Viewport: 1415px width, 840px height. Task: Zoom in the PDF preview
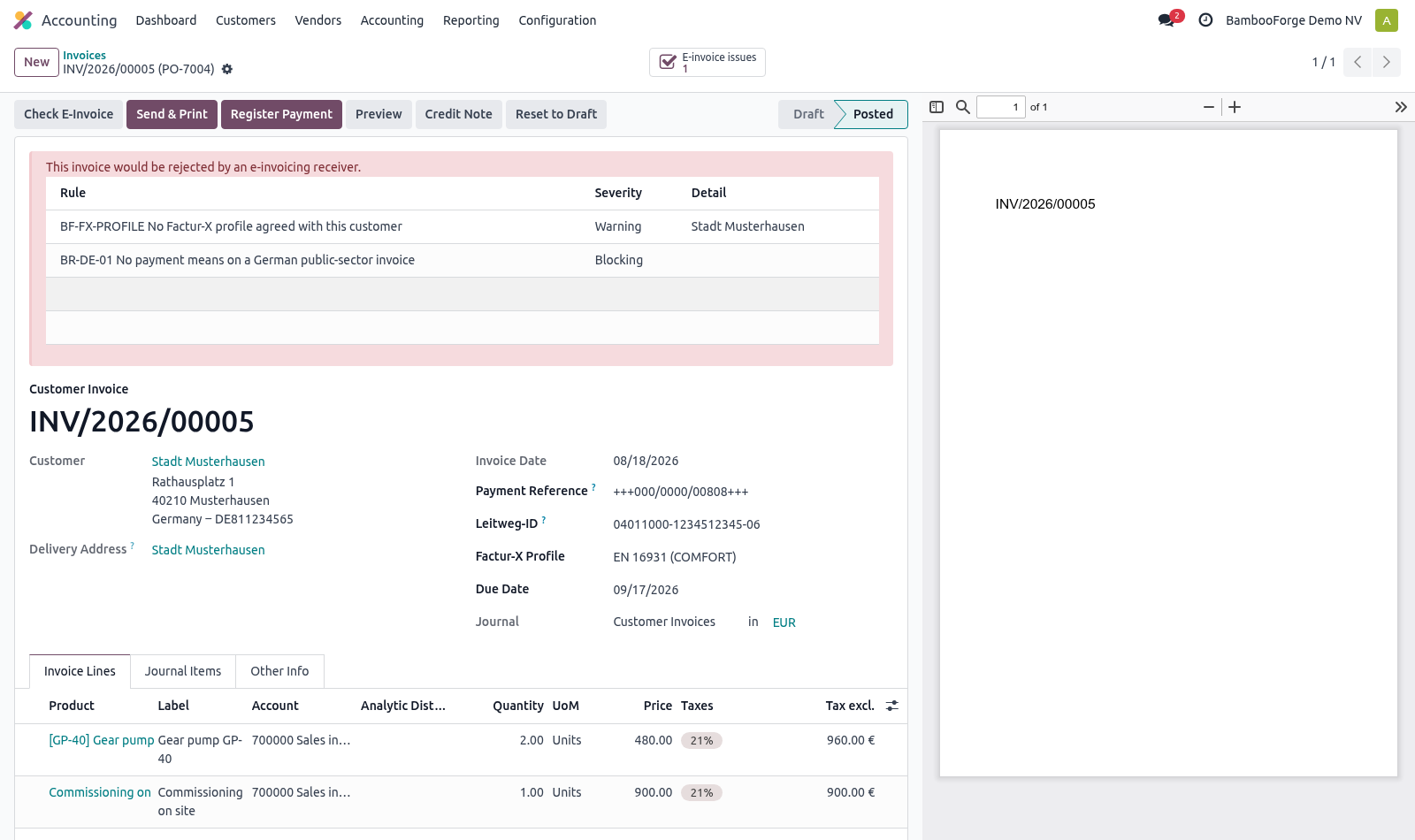coord(1235,107)
